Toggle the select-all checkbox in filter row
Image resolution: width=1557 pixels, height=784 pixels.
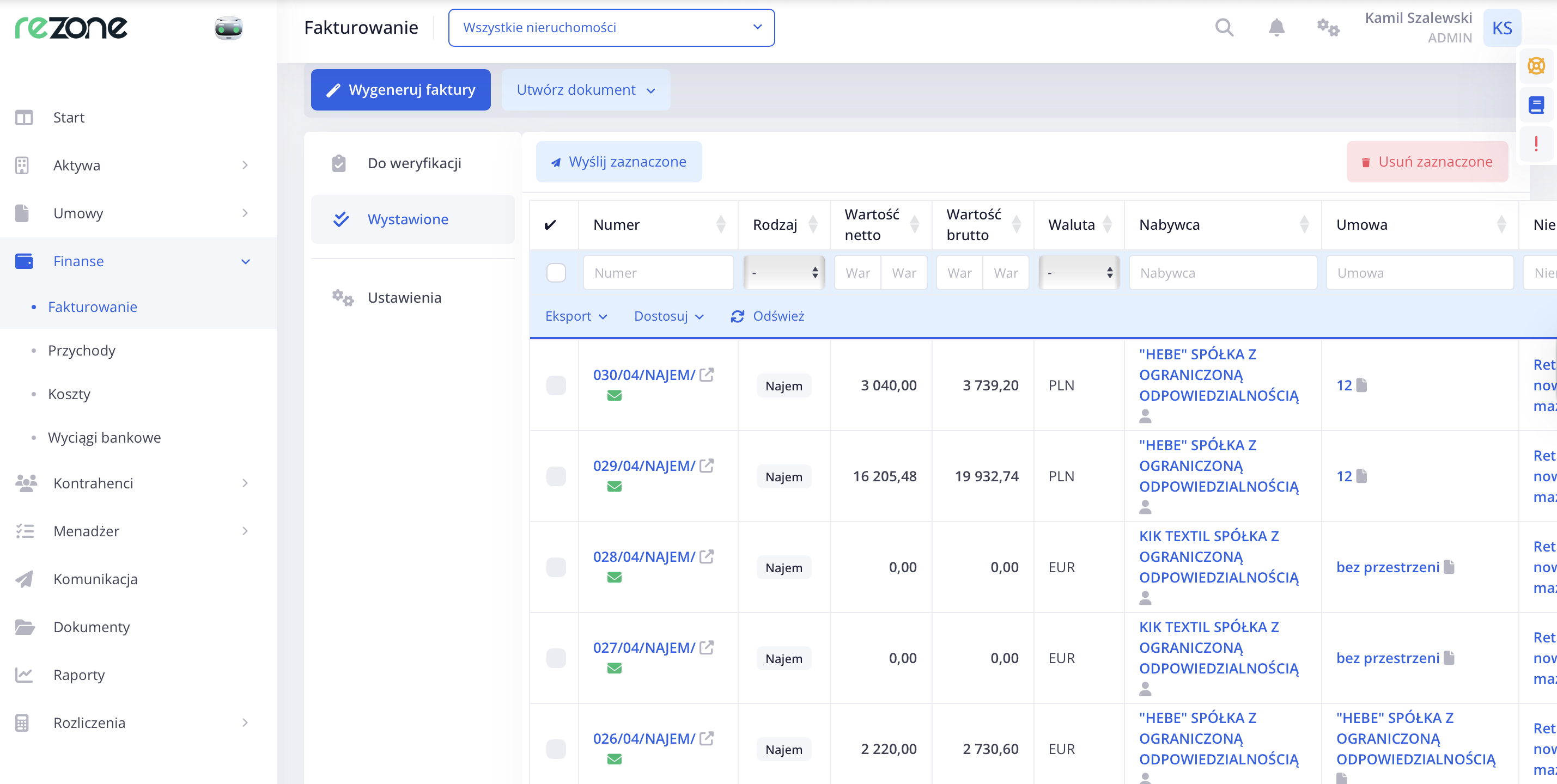click(556, 273)
